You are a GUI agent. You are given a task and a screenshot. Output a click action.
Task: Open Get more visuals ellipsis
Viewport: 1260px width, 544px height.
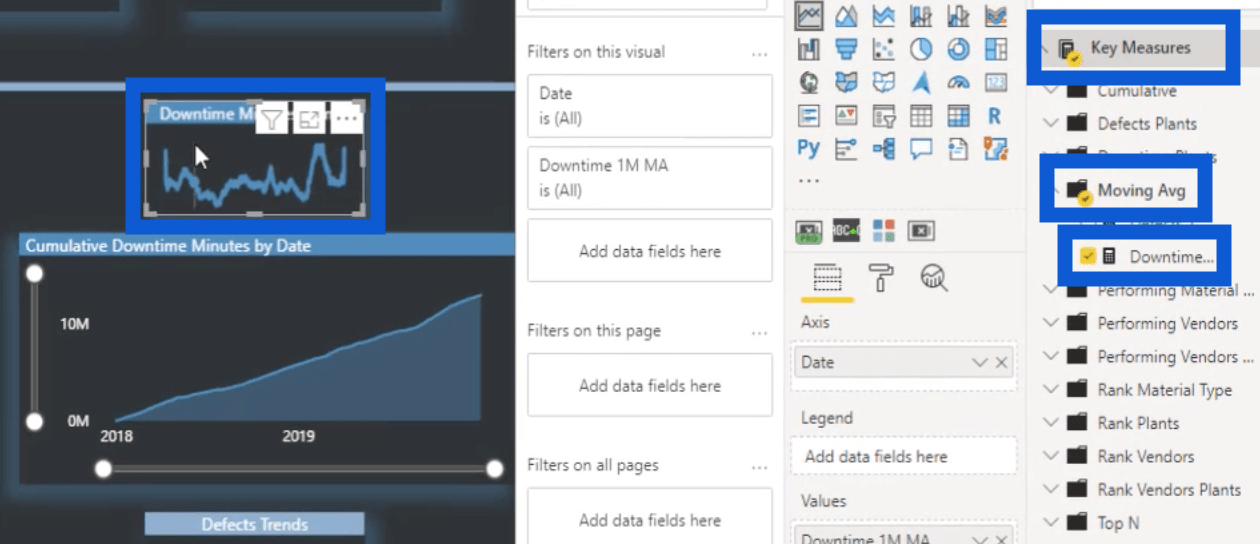[809, 182]
